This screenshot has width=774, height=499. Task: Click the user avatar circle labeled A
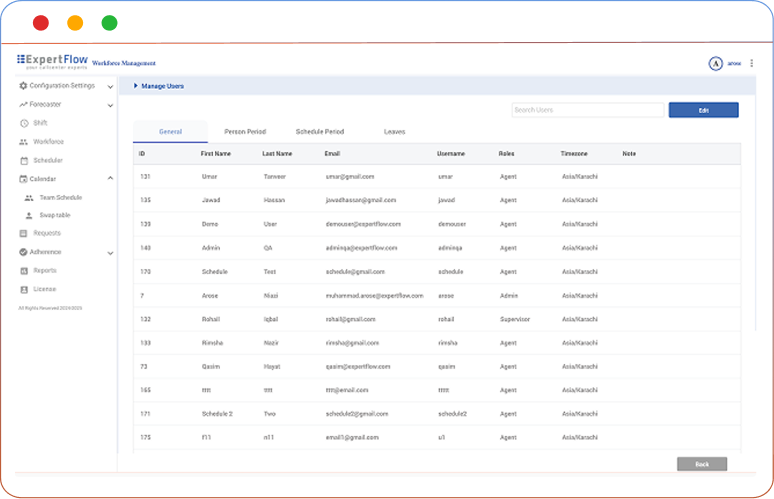(x=715, y=63)
